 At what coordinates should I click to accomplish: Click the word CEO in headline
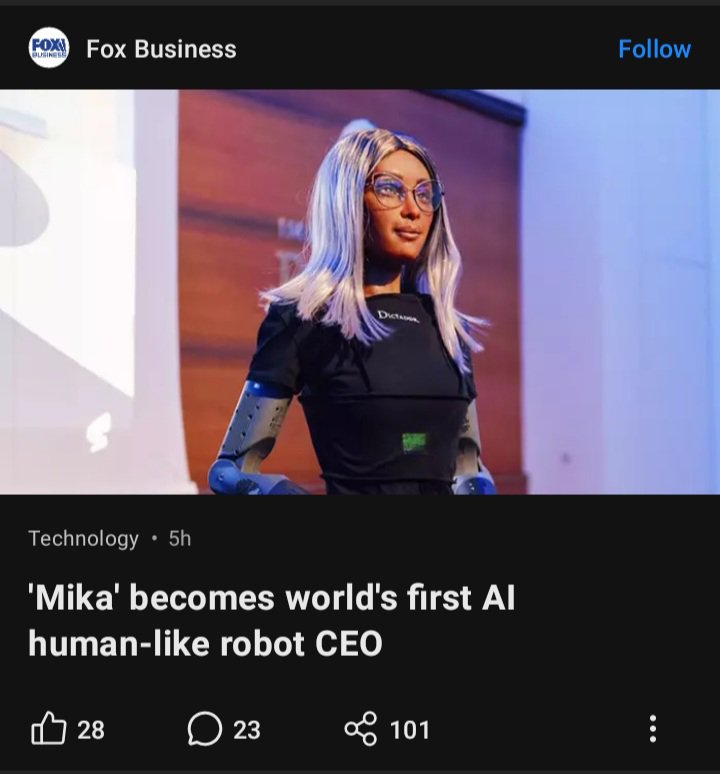coord(348,644)
